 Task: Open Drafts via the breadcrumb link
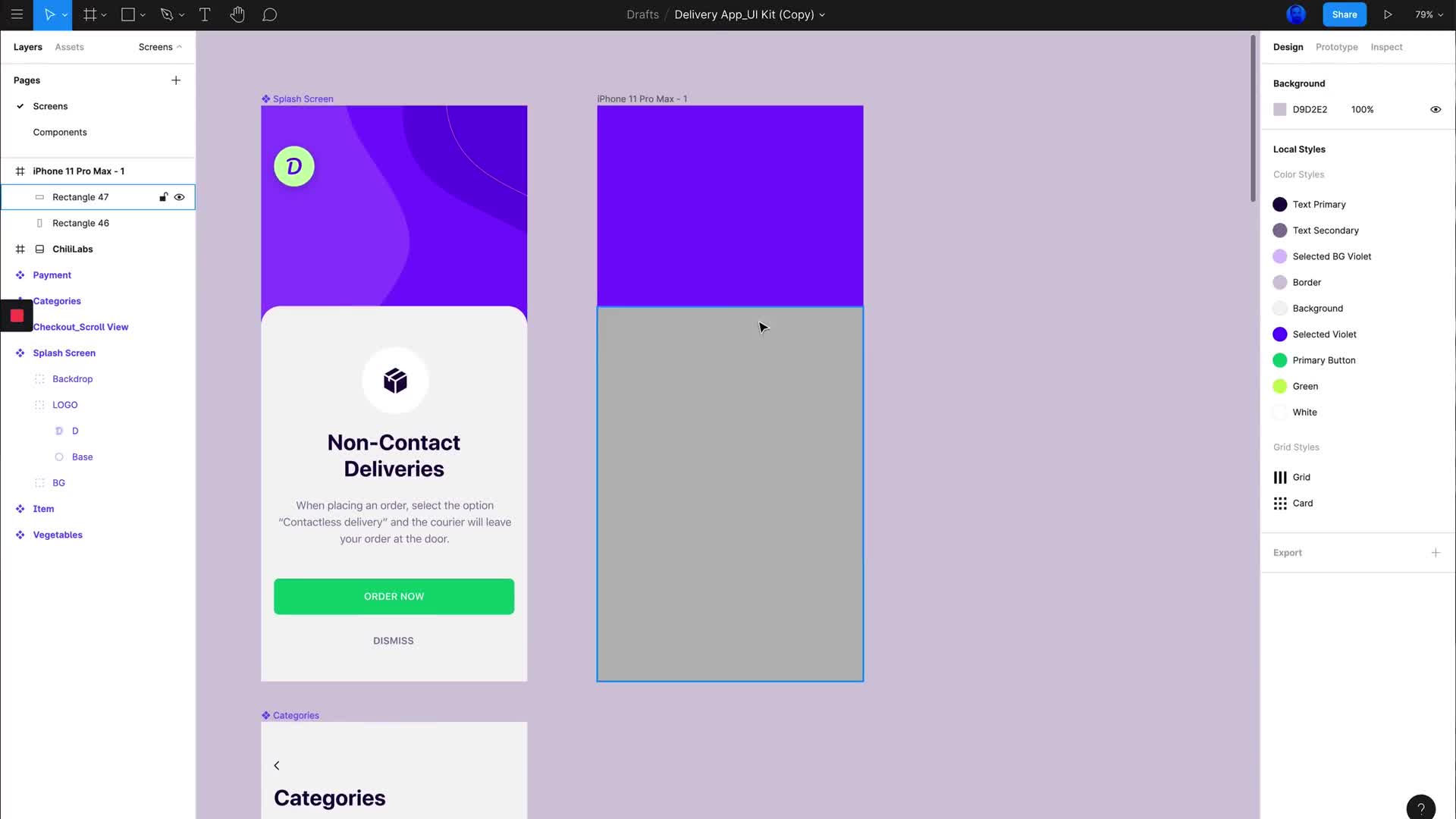pyautogui.click(x=642, y=14)
